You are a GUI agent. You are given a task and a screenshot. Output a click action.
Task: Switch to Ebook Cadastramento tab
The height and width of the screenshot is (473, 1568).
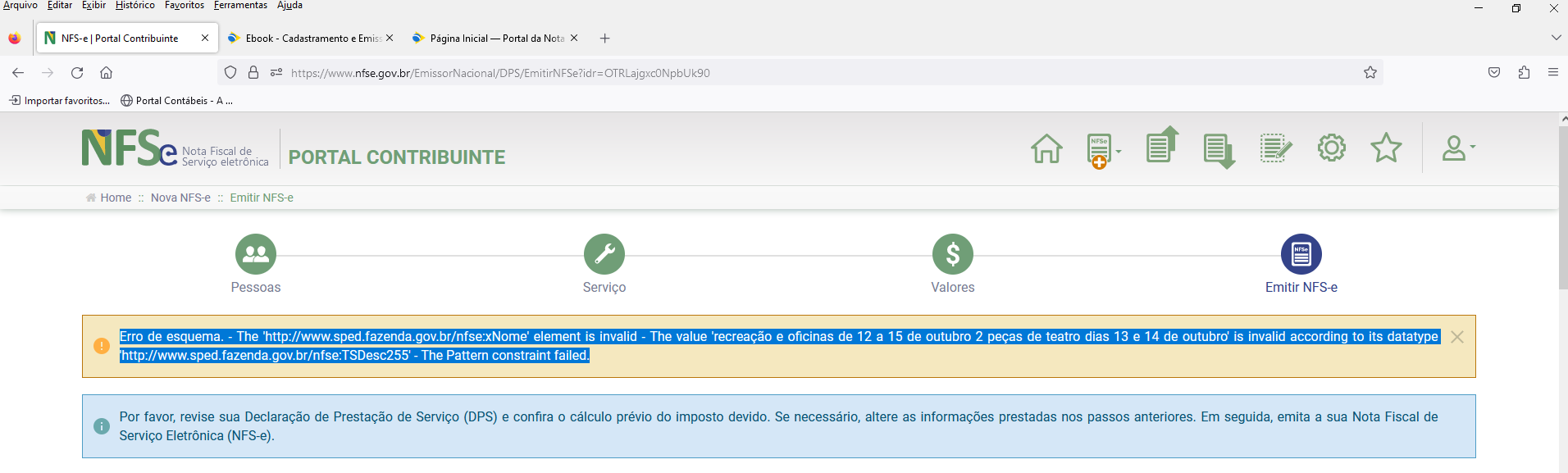[310, 39]
